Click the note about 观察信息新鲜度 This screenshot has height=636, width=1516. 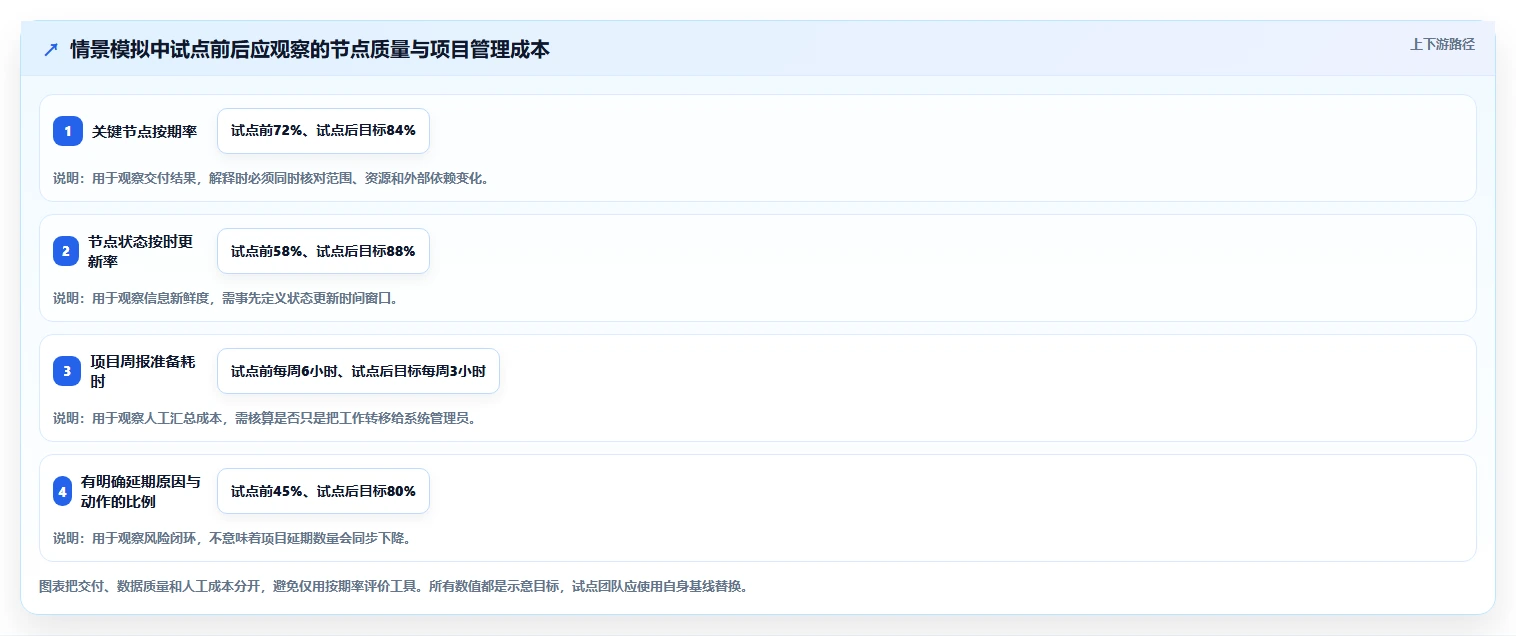[226, 298]
